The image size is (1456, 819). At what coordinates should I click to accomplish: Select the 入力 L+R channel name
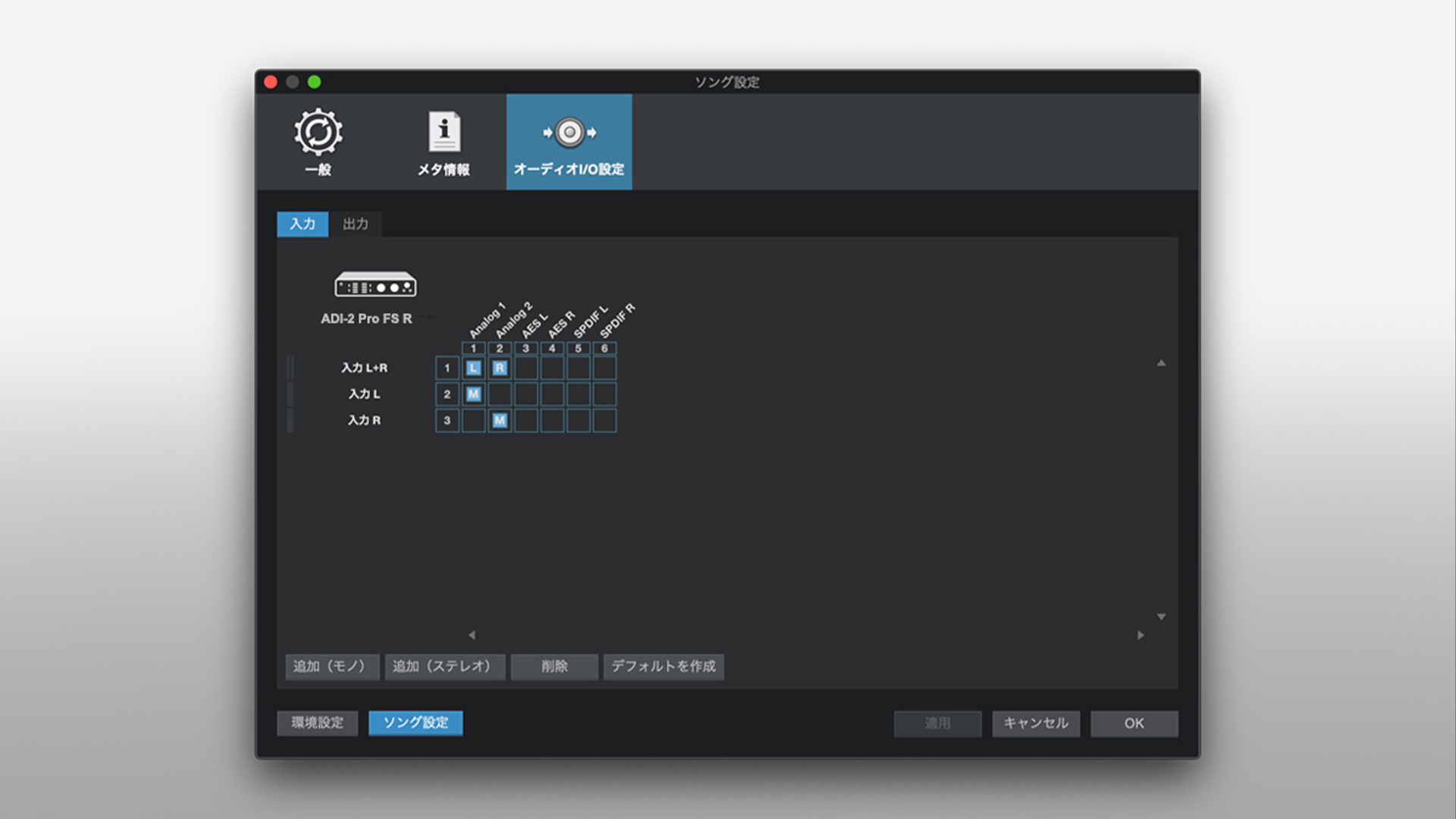tap(364, 368)
